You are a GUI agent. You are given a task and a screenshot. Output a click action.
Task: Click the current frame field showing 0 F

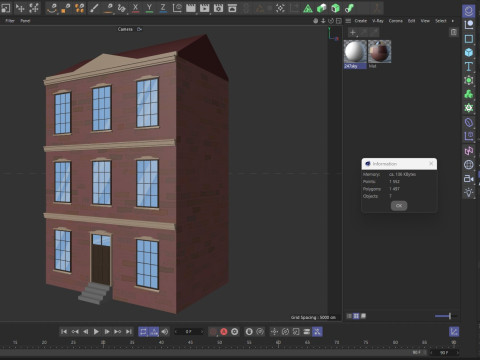coord(189,332)
